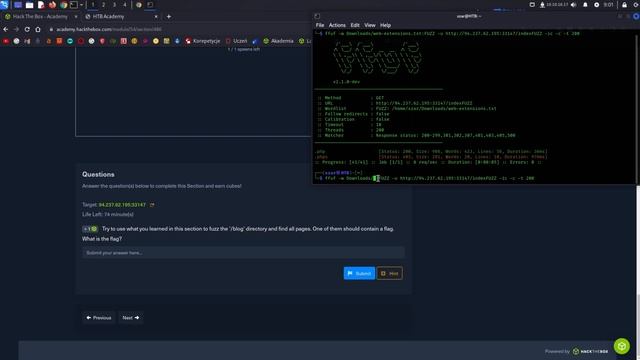
Task: Focus the academy.hackthebox.com address bar
Action: (x=109, y=29)
